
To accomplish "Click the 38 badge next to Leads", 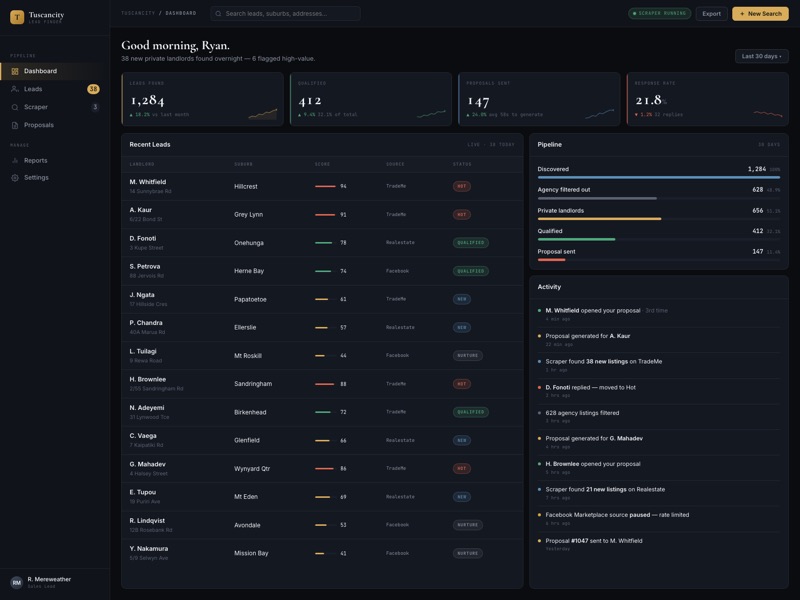I will [x=93, y=89].
